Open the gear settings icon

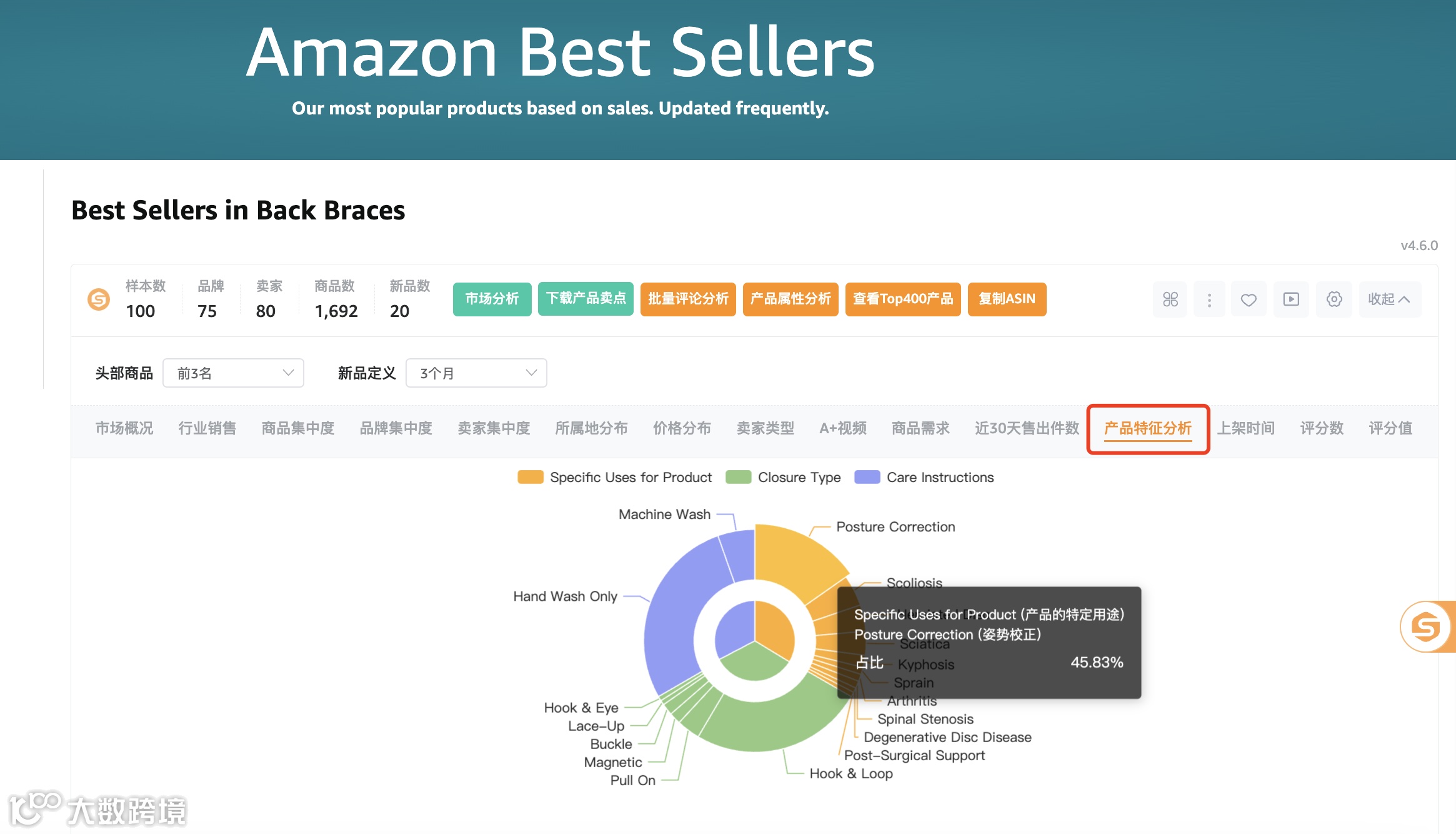pos(1334,299)
